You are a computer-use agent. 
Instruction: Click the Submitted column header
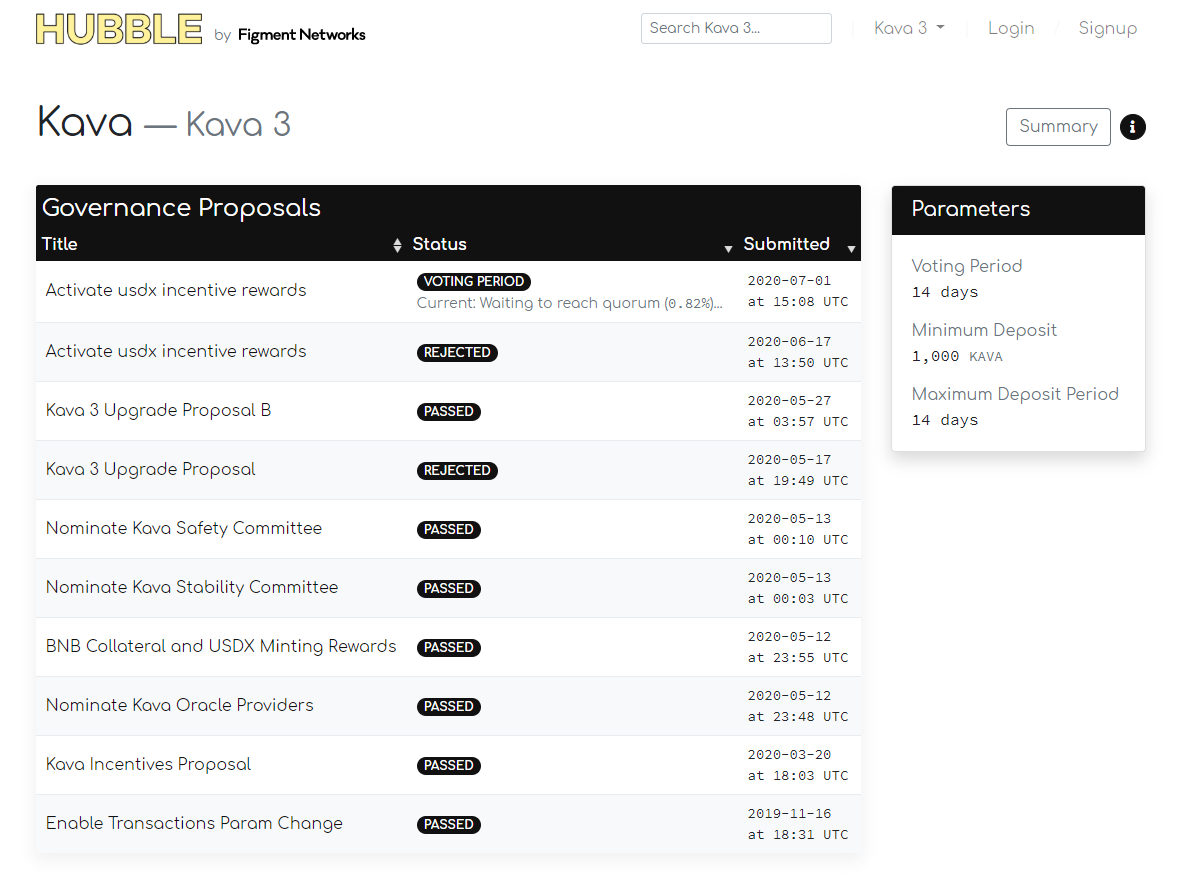pos(786,244)
